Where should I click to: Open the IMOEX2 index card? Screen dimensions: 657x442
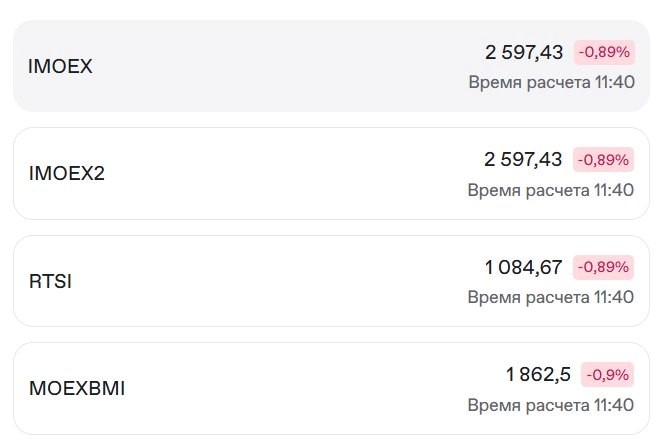click(331, 173)
